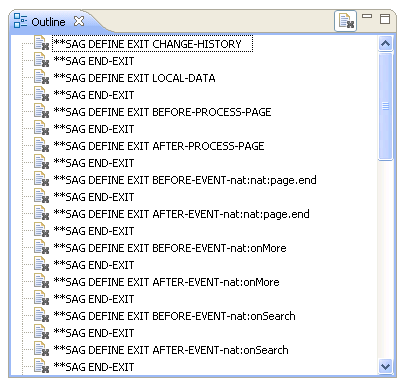The width and height of the screenshot is (408, 388).
Task: Click icon beside BEFORE-EVENT-nat:onMore entry
Action: click(42, 248)
